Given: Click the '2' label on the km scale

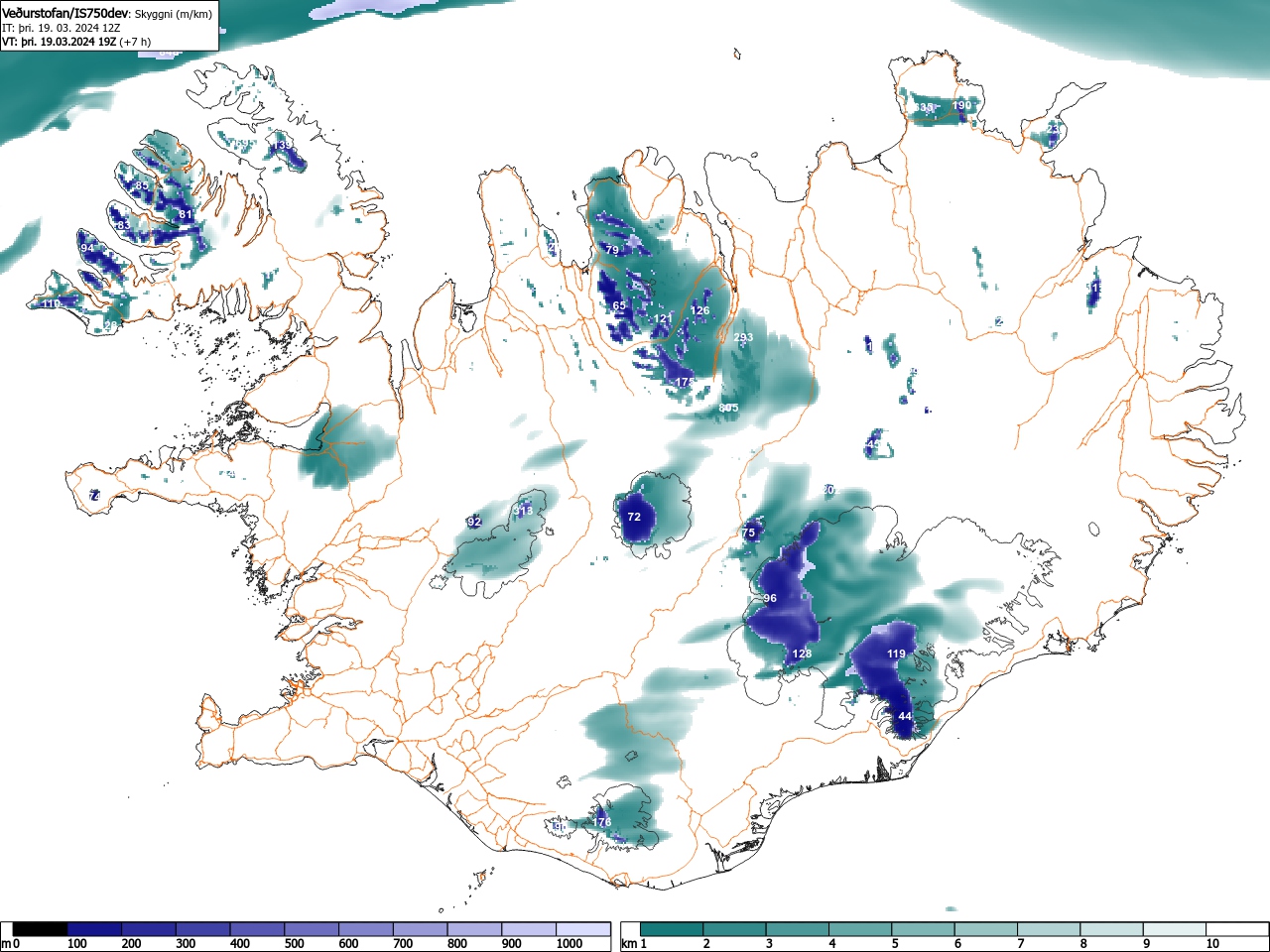Looking at the screenshot, I should pos(705,944).
